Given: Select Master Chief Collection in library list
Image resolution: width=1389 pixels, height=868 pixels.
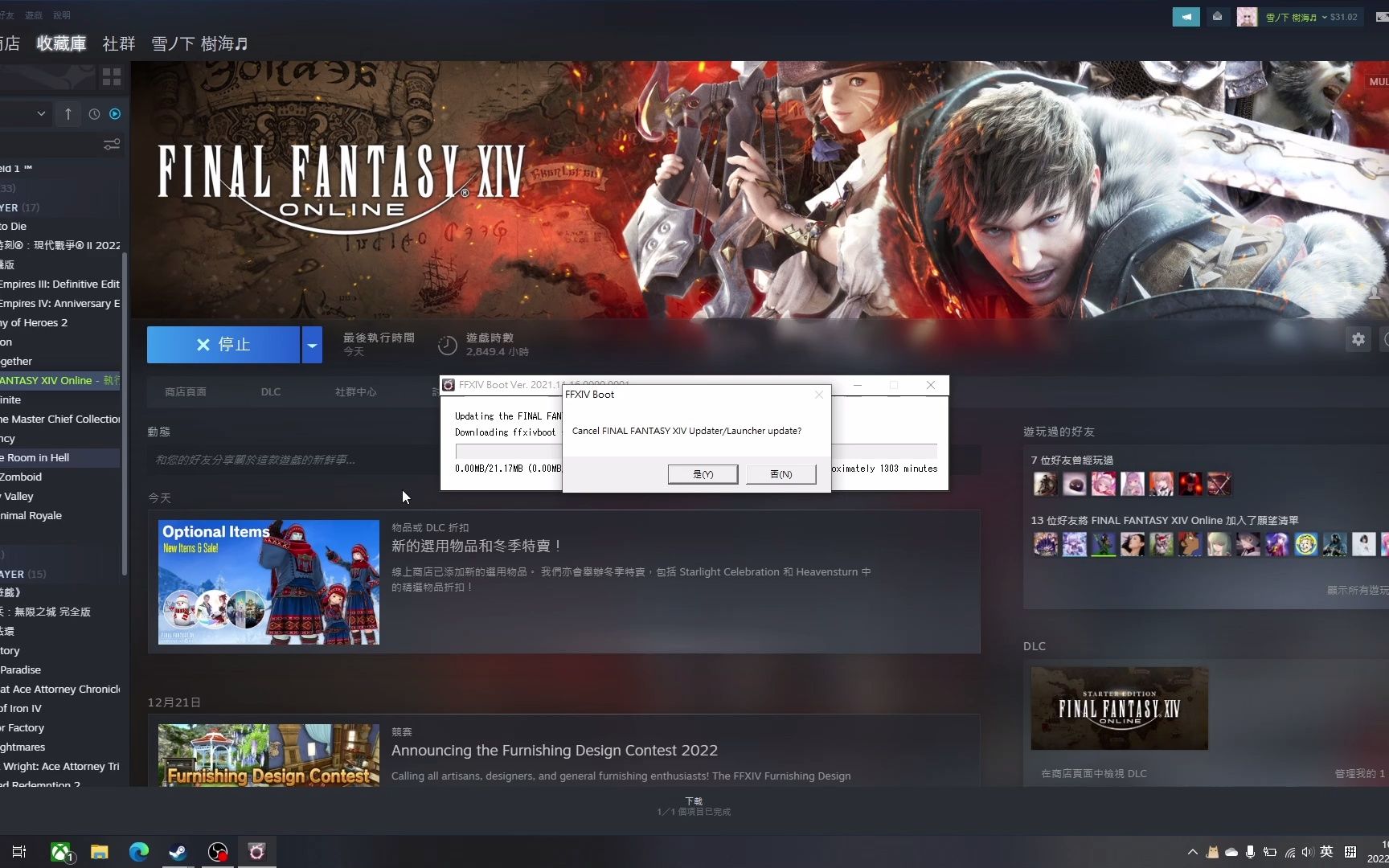Looking at the screenshot, I should point(59,419).
